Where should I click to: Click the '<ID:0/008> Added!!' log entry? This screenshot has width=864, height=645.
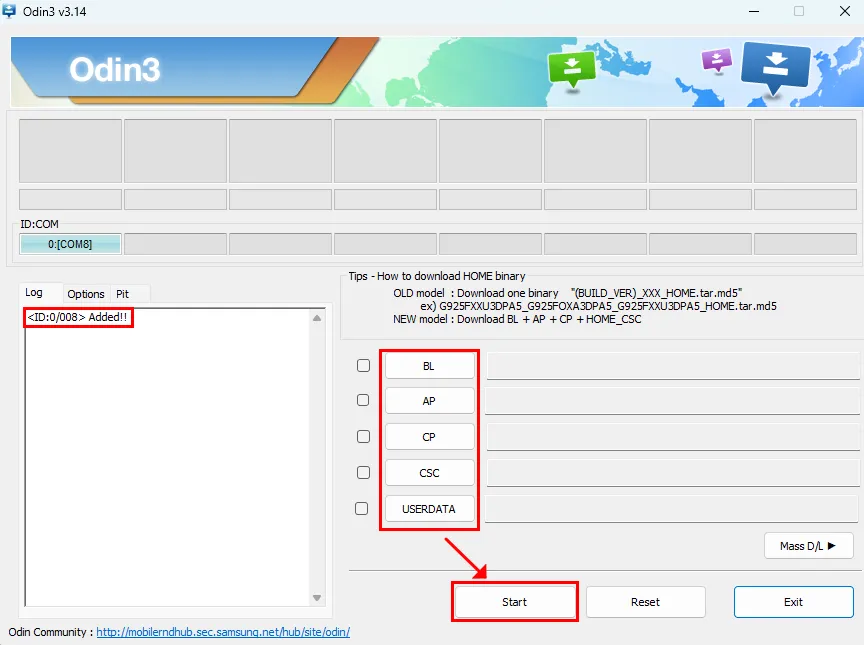77,317
